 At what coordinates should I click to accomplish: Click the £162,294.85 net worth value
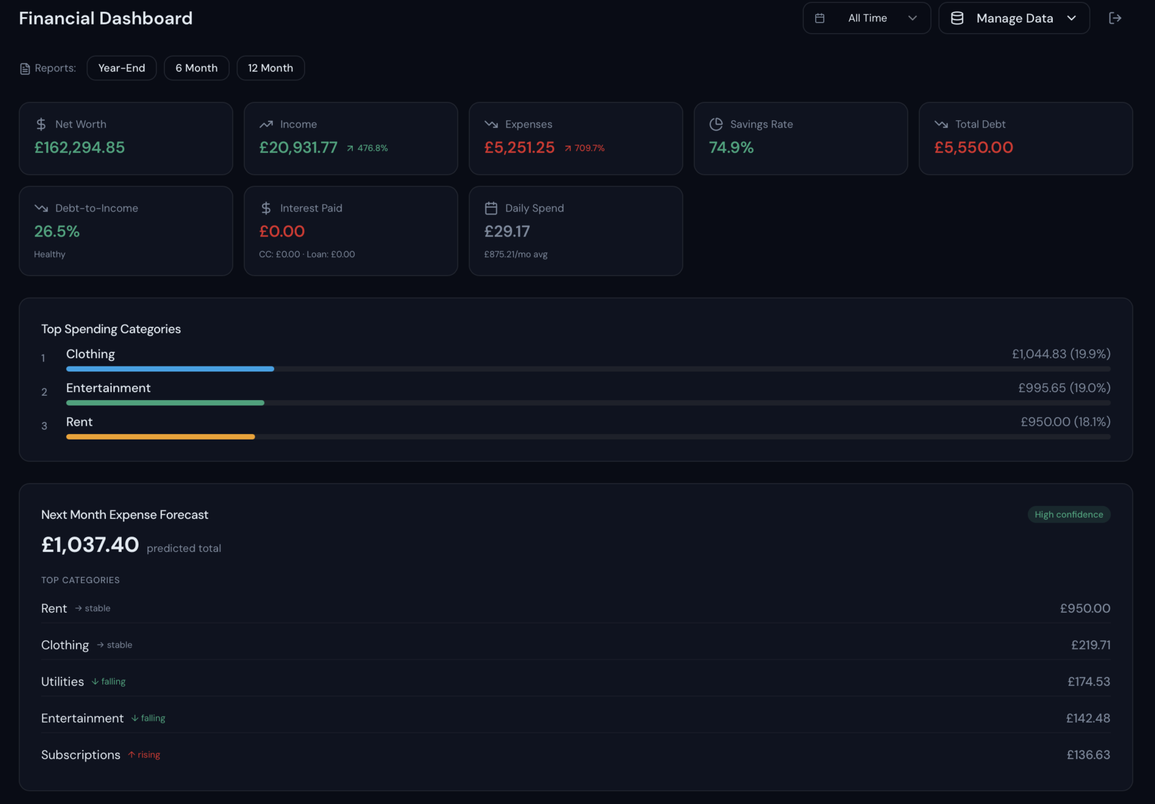coord(80,147)
